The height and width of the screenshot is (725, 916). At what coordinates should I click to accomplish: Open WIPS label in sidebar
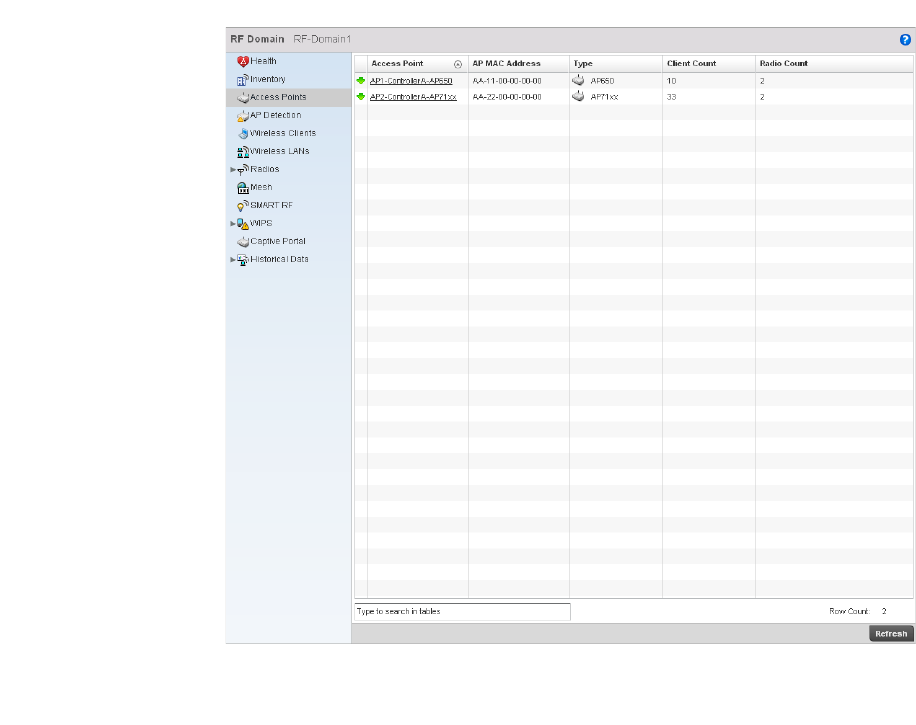261,223
